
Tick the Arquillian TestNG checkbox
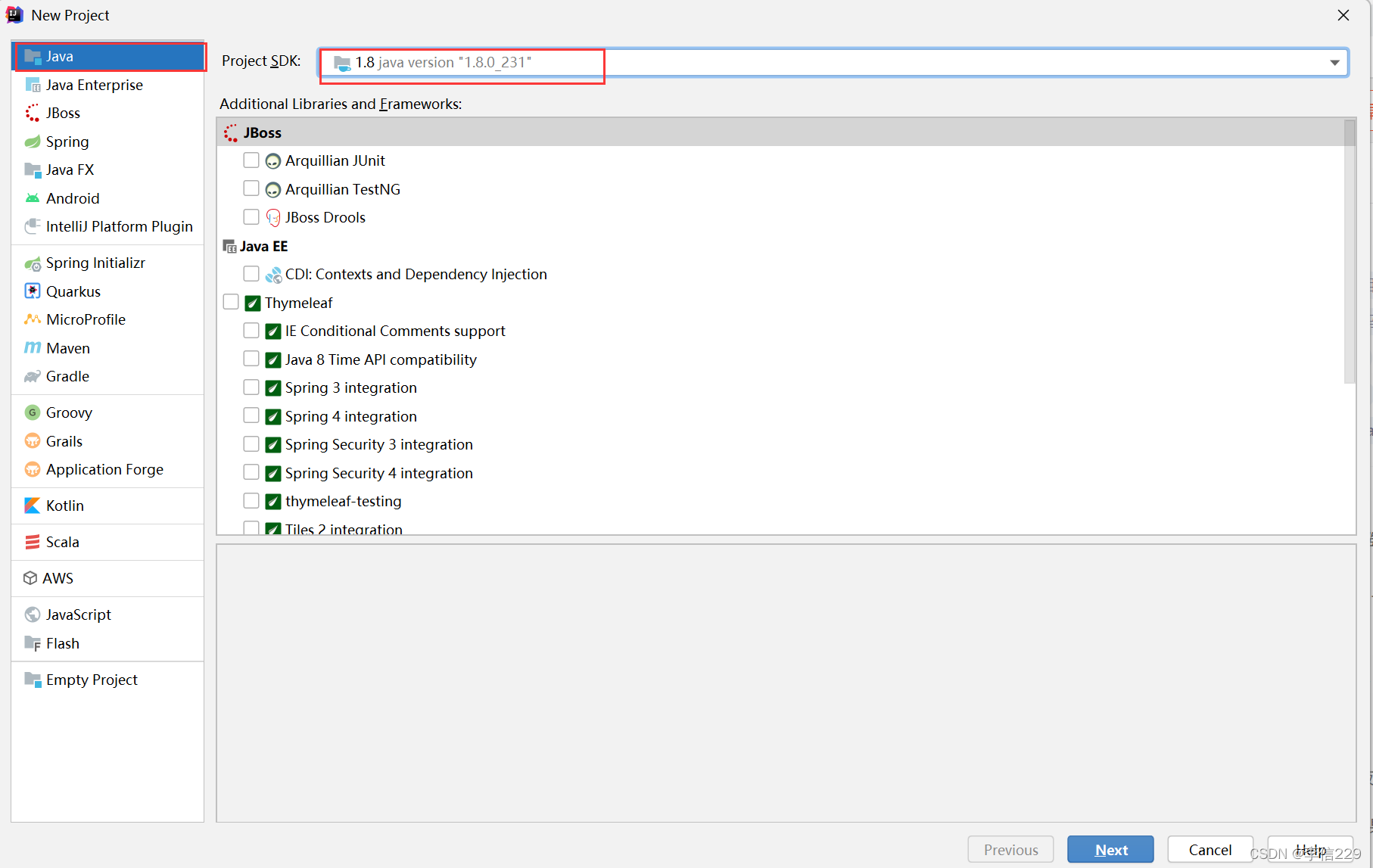point(251,188)
